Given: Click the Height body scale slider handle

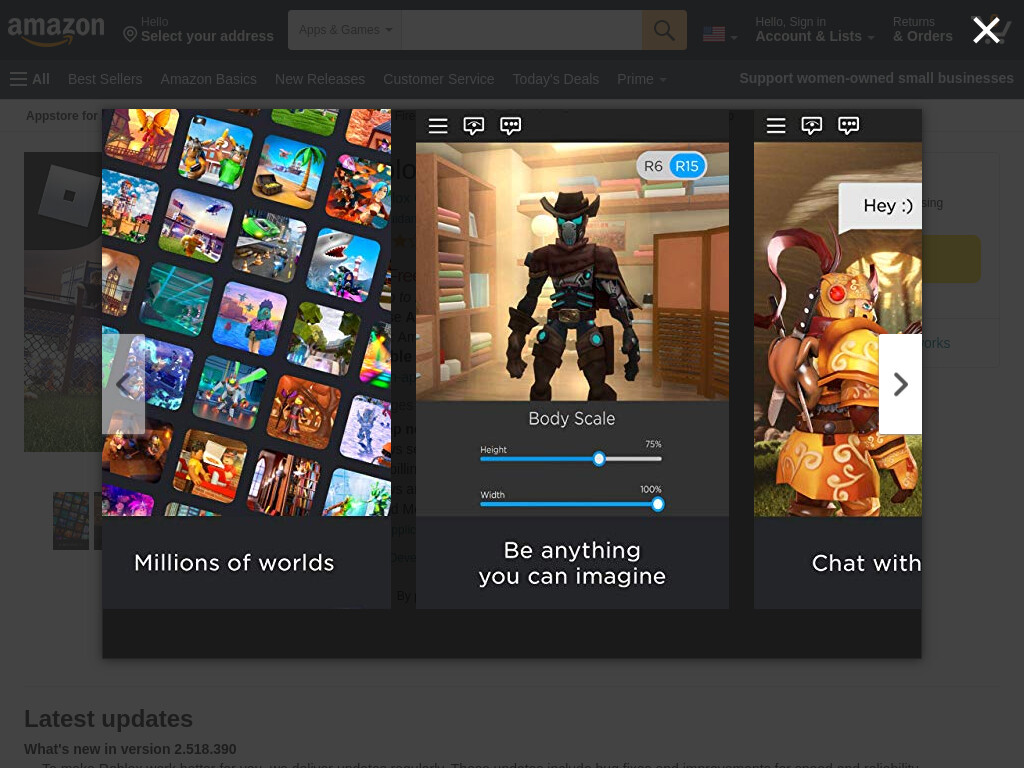Looking at the screenshot, I should click(x=599, y=459).
